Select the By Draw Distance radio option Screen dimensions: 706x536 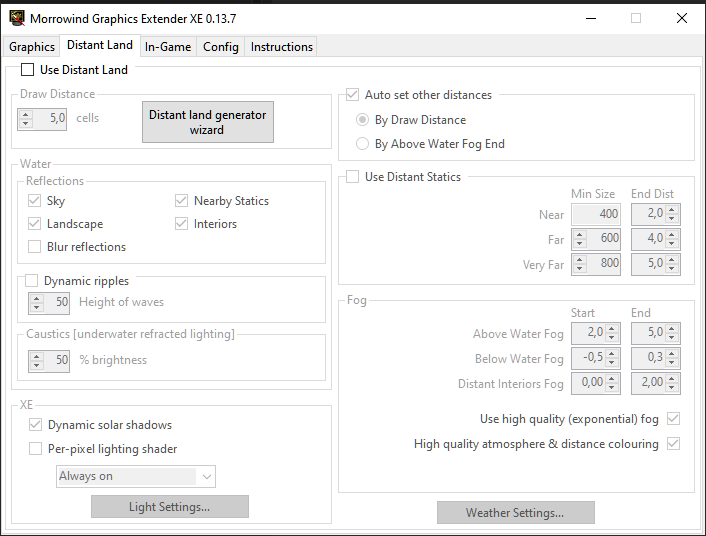(x=363, y=120)
